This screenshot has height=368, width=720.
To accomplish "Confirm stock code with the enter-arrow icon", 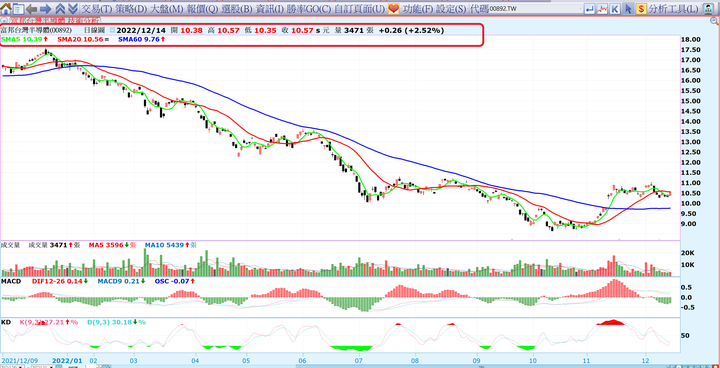I will pos(589,8).
